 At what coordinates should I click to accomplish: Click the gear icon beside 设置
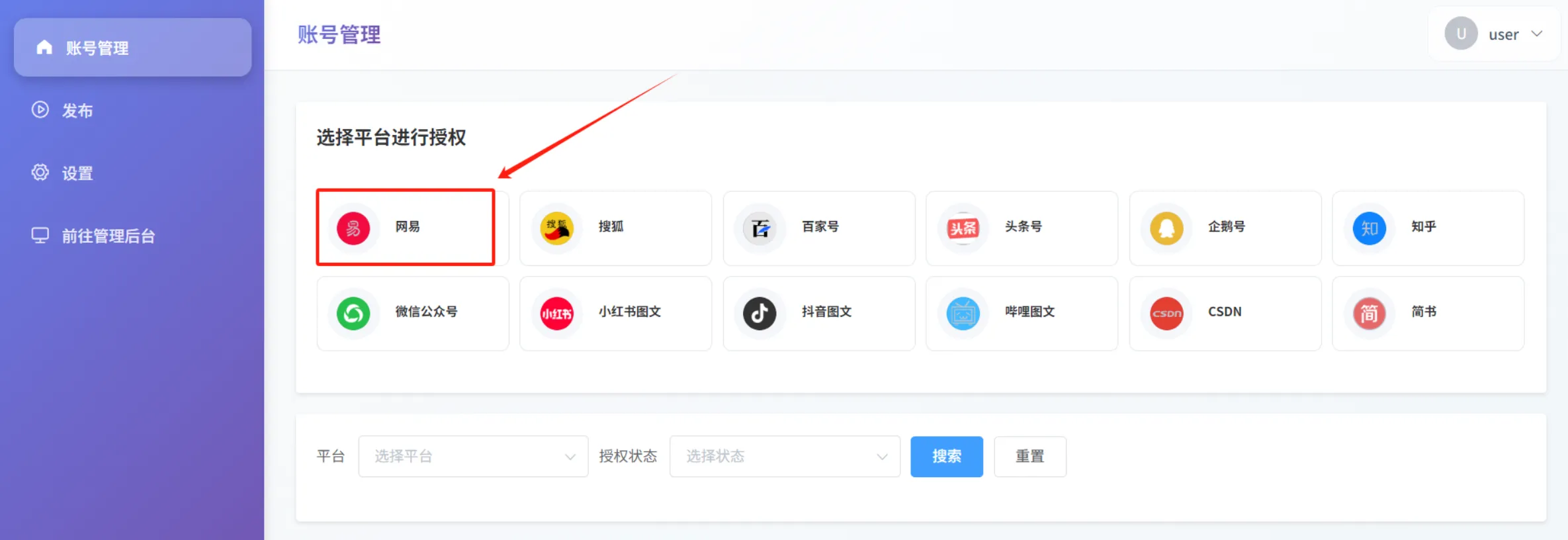pos(40,173)
